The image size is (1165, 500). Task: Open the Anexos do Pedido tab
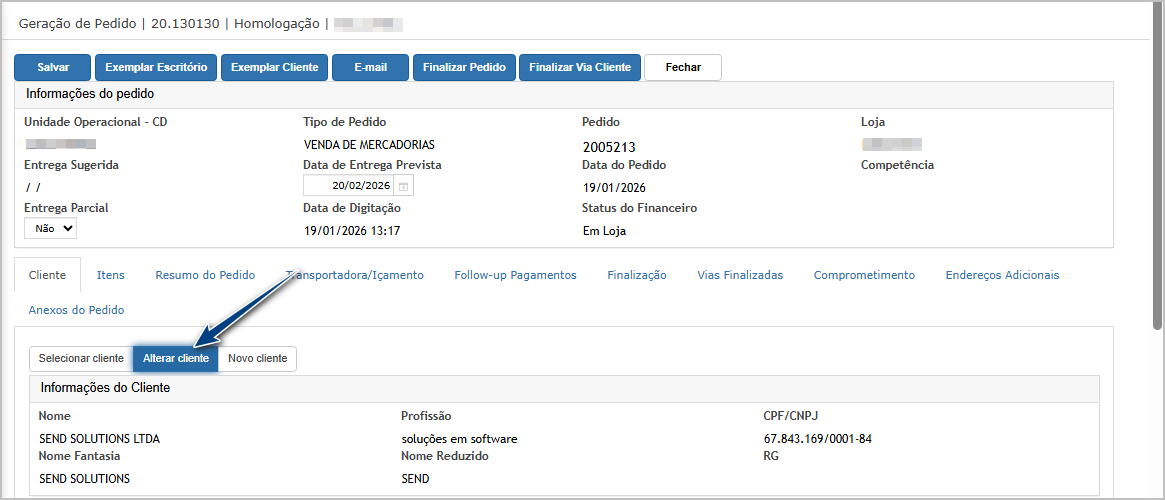[76, 310]
